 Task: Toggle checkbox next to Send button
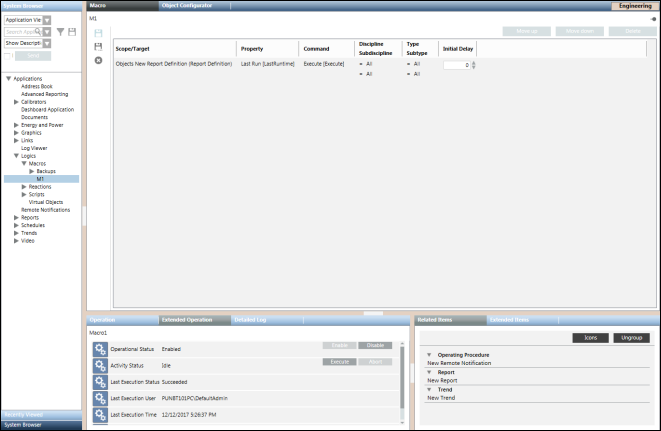click(x=8, y=56)
